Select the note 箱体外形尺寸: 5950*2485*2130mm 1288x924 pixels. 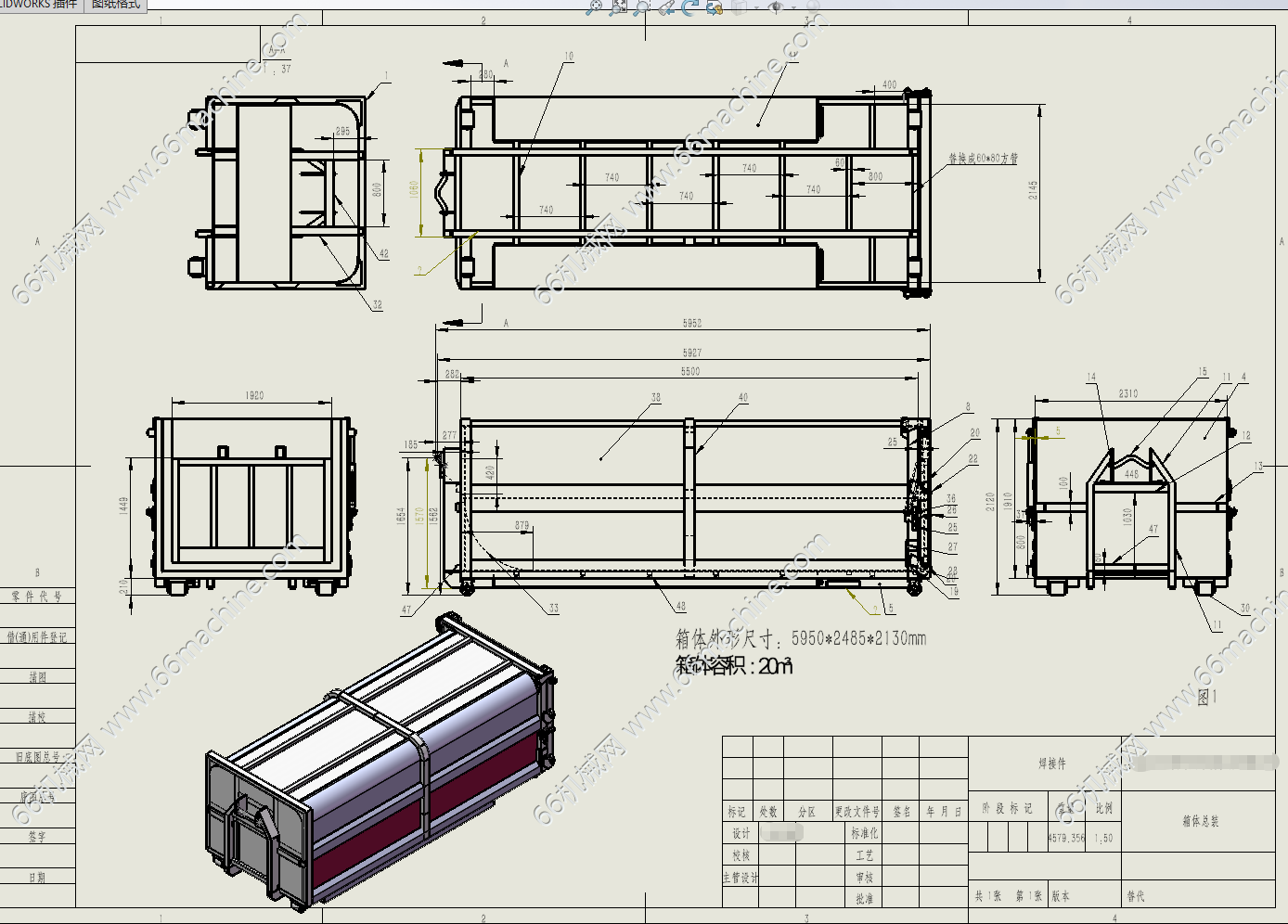click(x=801, y=638)
